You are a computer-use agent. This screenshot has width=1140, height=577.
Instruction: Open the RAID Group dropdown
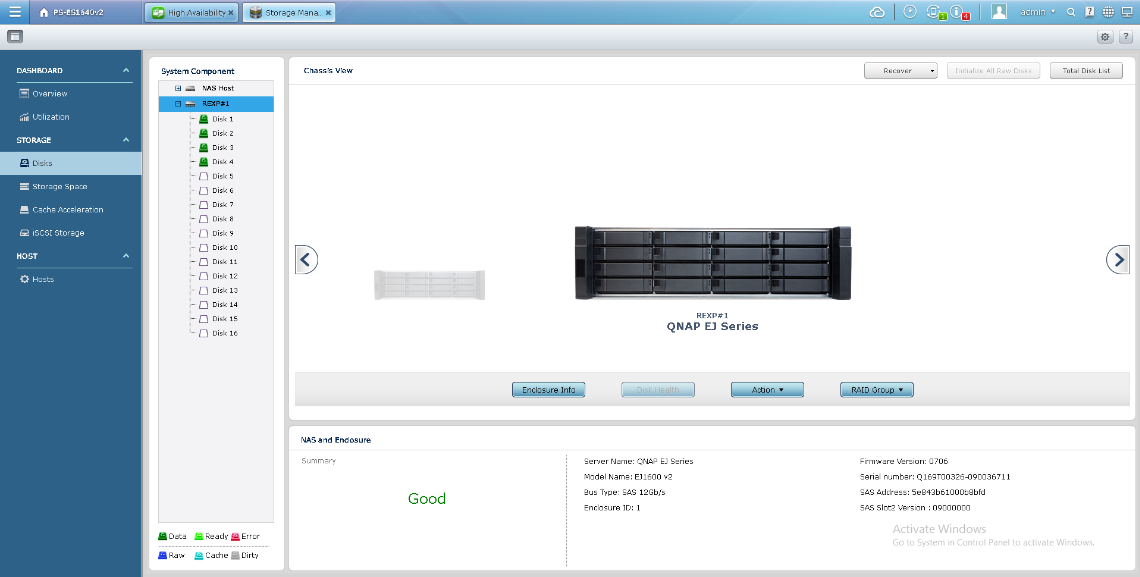(x=876, y=390)
